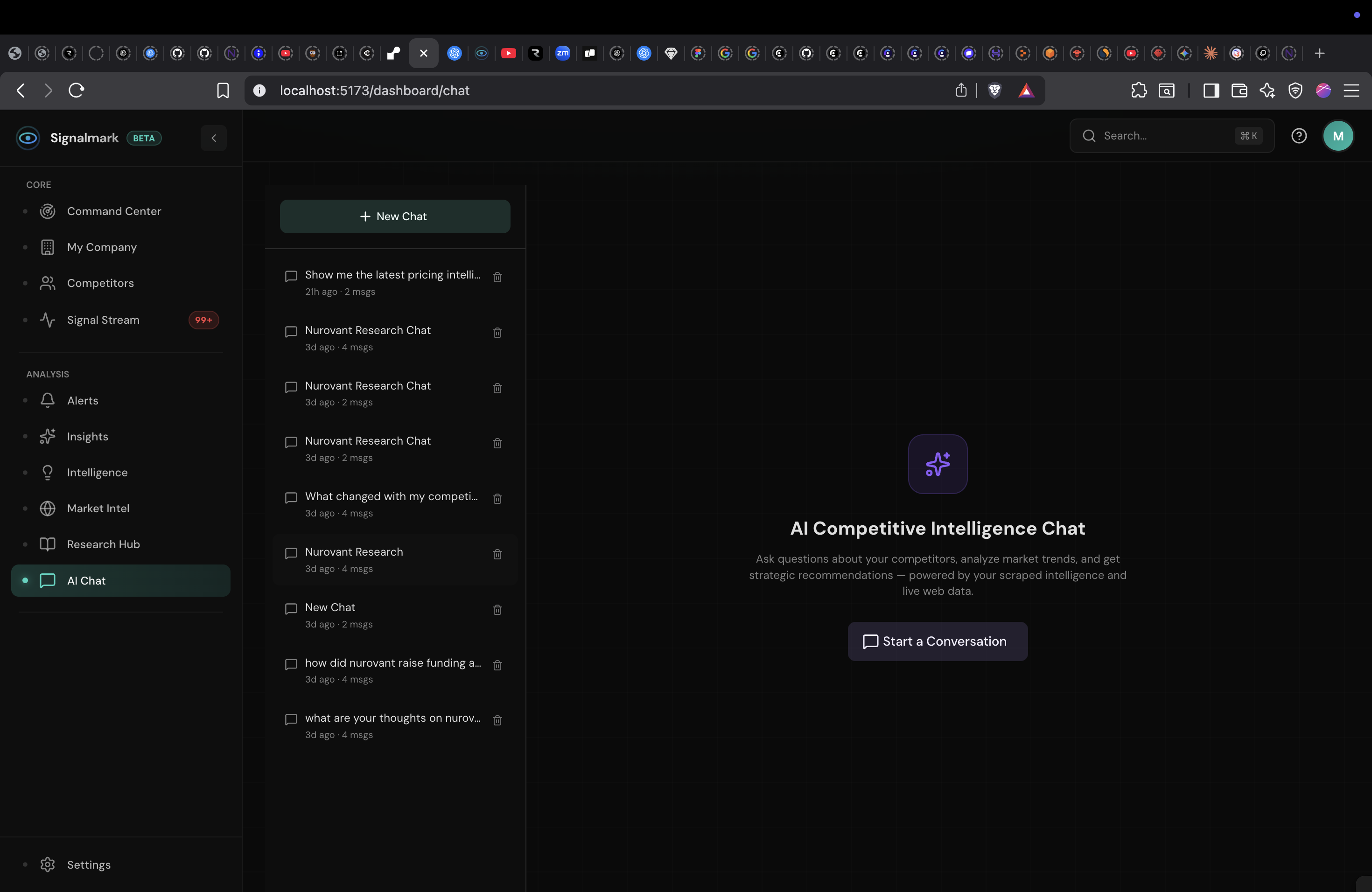Delete the 'Show me the latest pricing' chat
This screenshot has height=892, width=1372.
tap(497, 277)
